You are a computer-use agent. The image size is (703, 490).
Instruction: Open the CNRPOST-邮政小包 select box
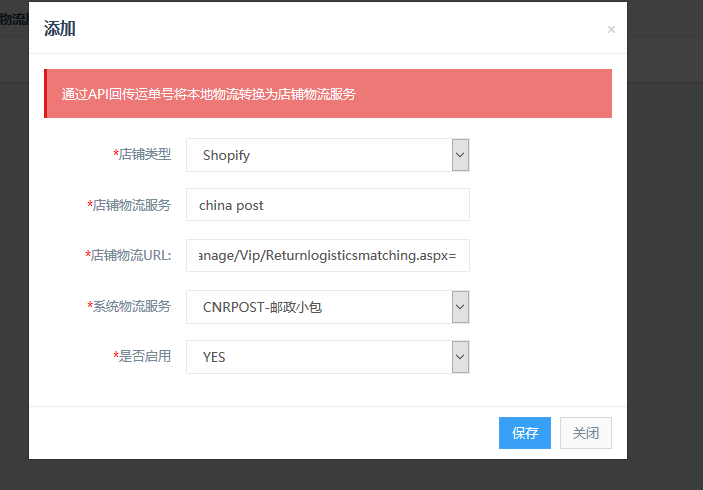(x=328, y=307)
